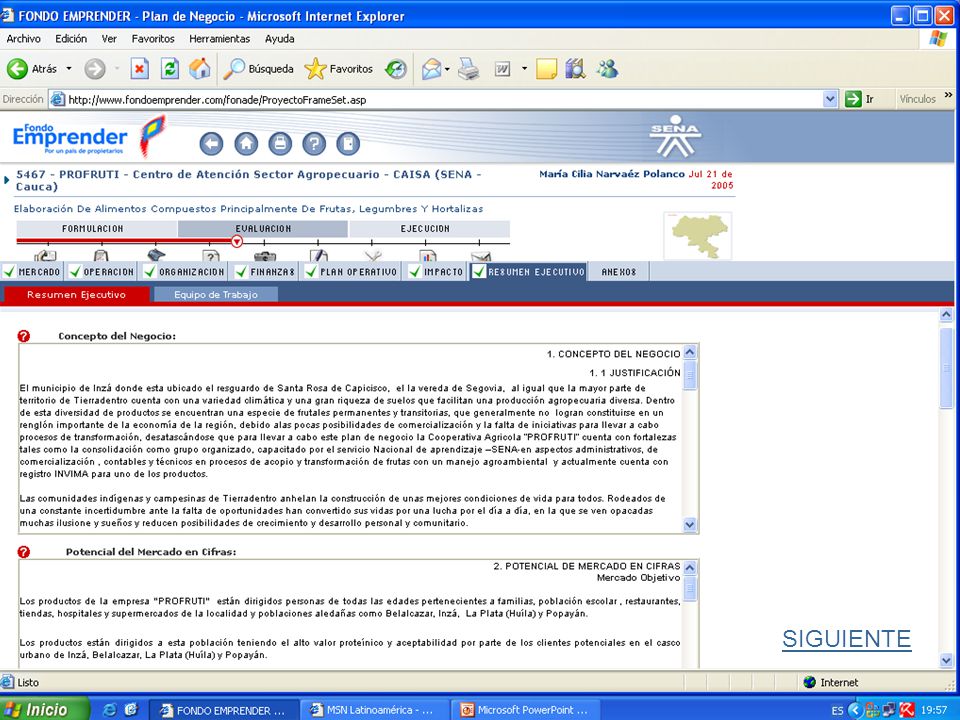Click Fondo Emprender round print icon
The width and height of the screenshot is (960, 720).
(x=280, y=144)
